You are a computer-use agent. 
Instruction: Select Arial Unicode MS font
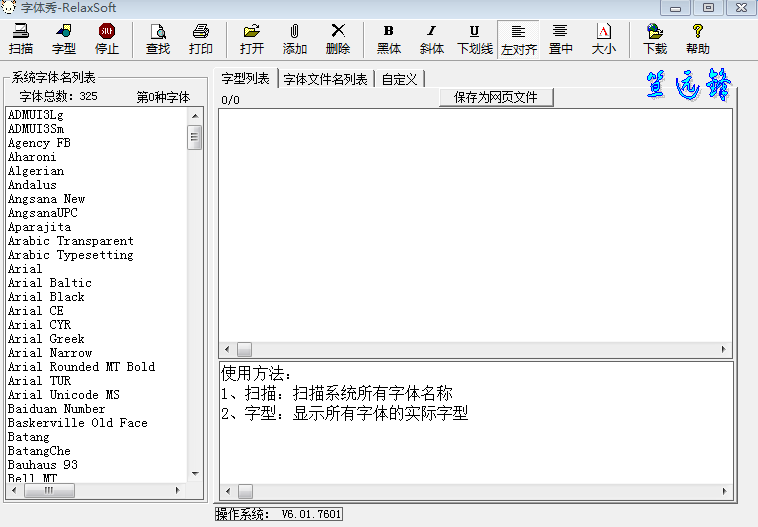pyautogui.click(x=64, y=395)
